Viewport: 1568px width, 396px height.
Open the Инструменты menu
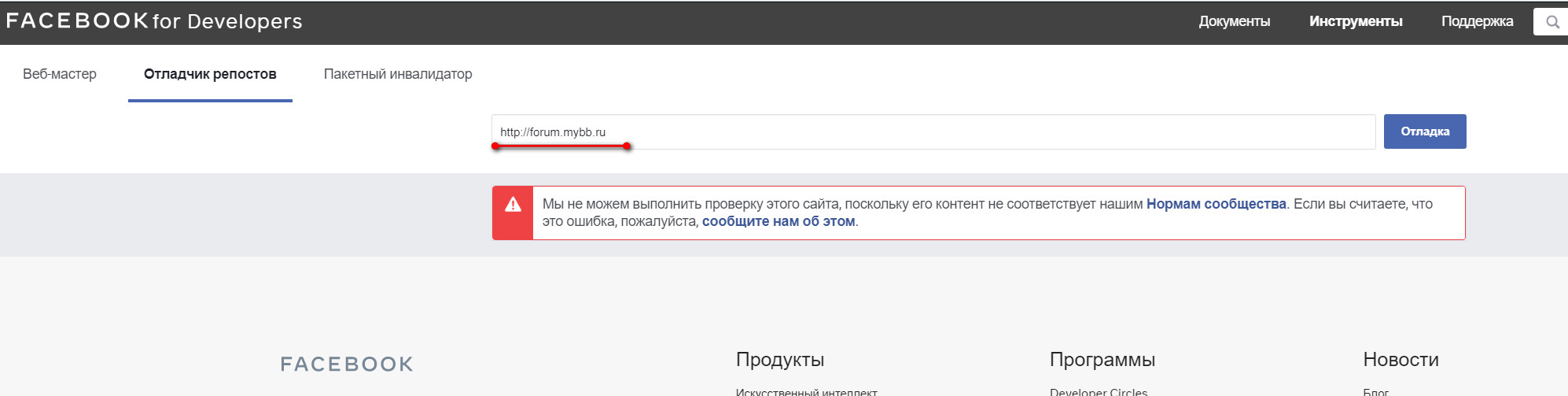[x=1356, y=21]
